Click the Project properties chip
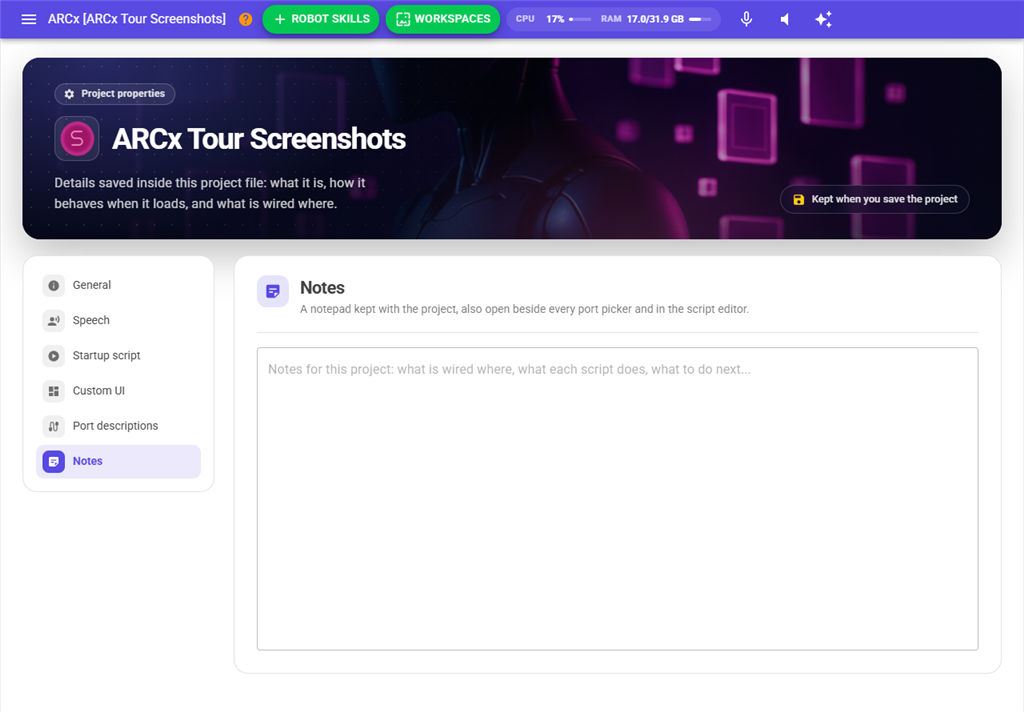 (x=115, y=93)
